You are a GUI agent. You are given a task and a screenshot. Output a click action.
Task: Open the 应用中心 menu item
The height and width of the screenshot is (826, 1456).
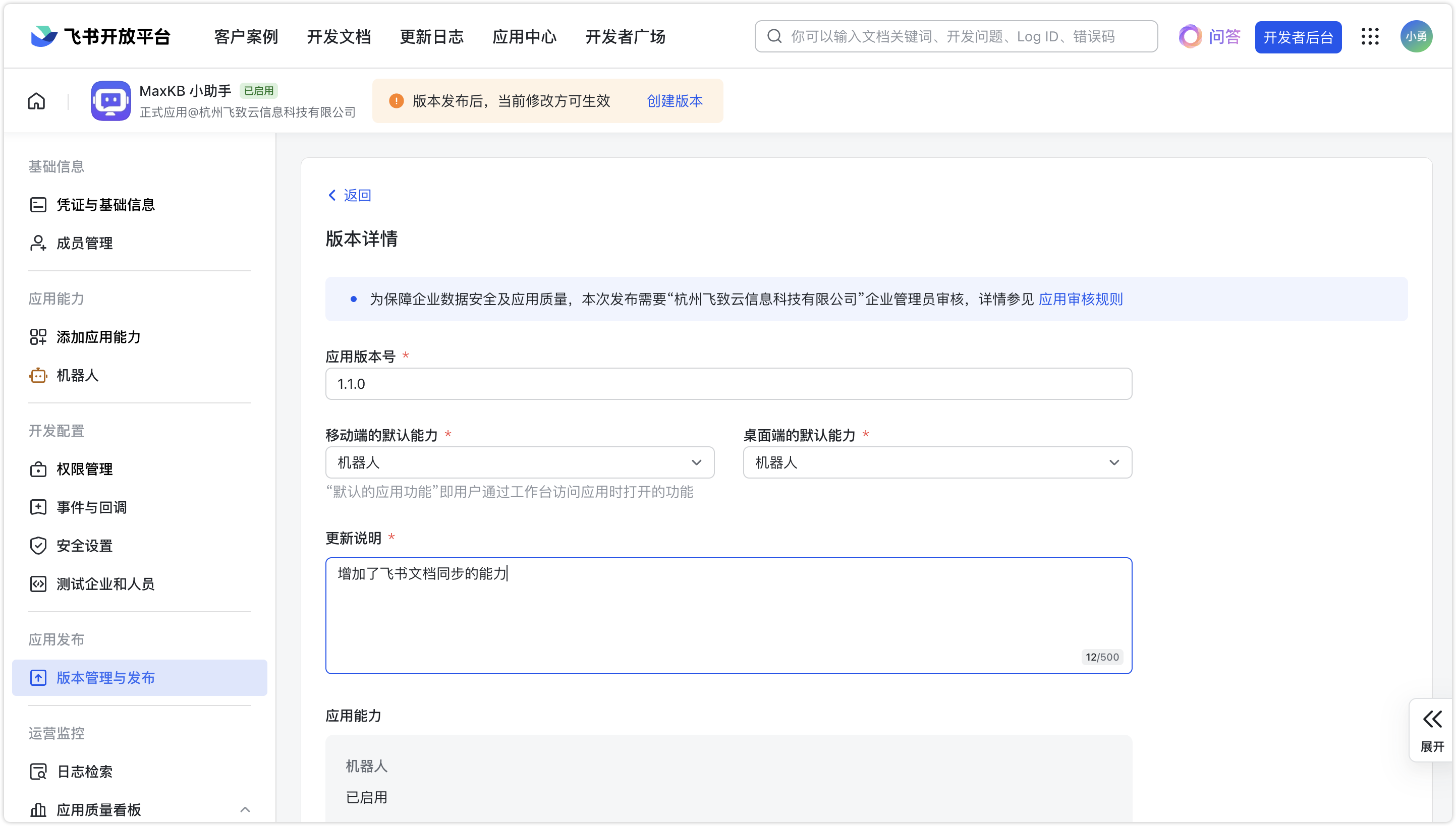[x=524, y=36]
